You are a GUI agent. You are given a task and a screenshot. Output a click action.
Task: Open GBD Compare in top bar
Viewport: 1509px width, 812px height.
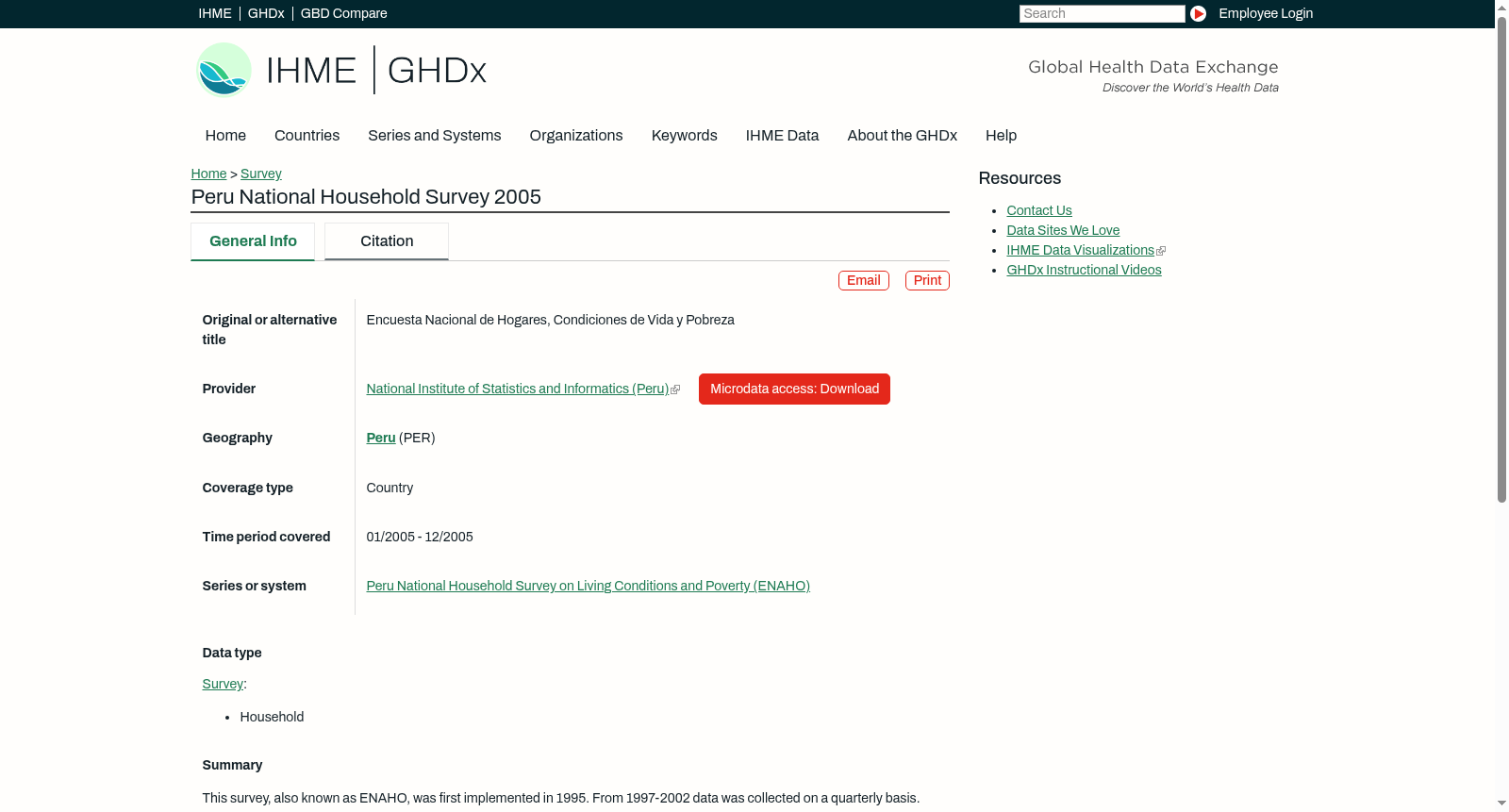[x=344, y=13]
